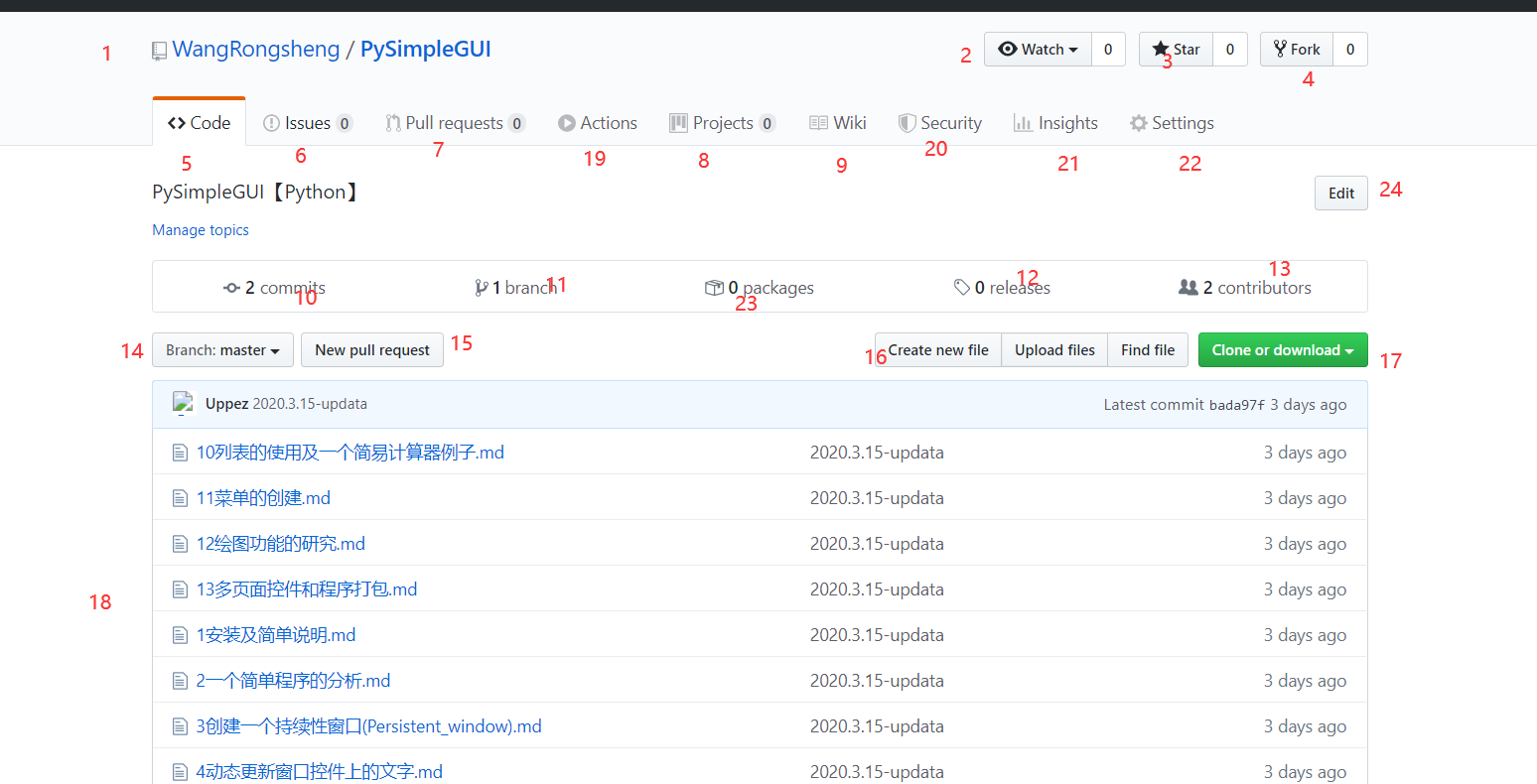
Task: Open the Branch: master dropdown
Action: 222,350
